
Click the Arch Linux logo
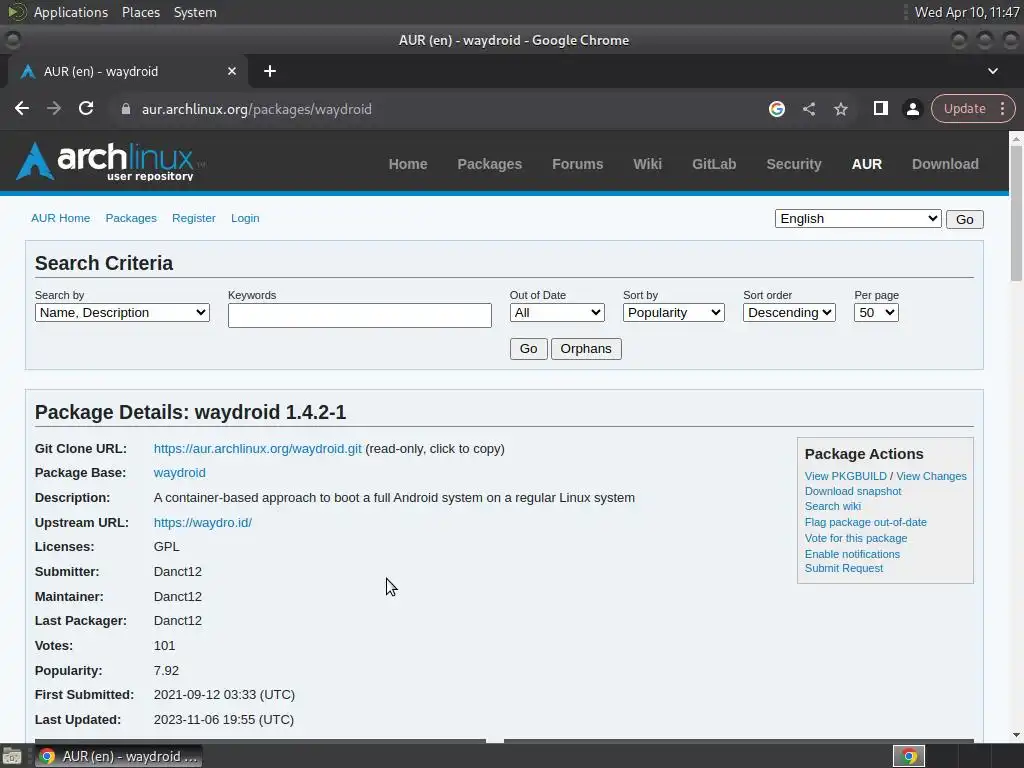(x=109, y=161)
